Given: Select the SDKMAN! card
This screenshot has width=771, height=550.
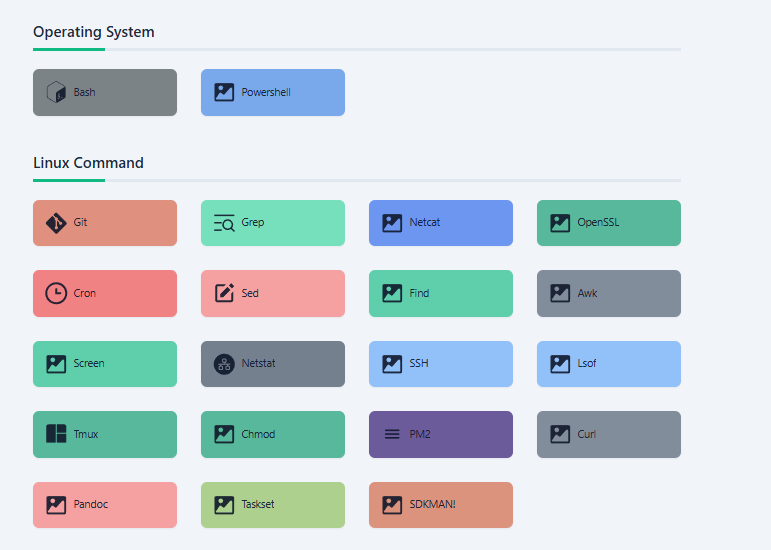Looking at the screenshot, I should coord(441,505).
